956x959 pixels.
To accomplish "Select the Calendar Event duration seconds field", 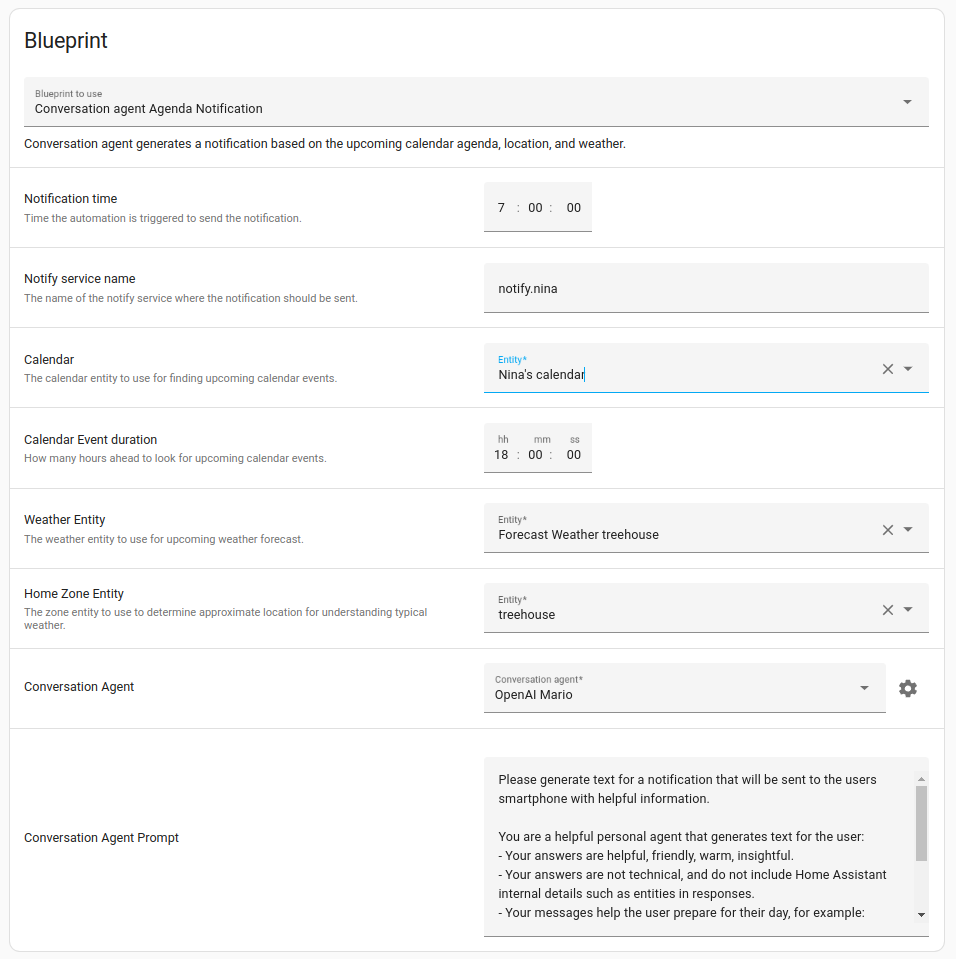I will [x=573, y=455].
